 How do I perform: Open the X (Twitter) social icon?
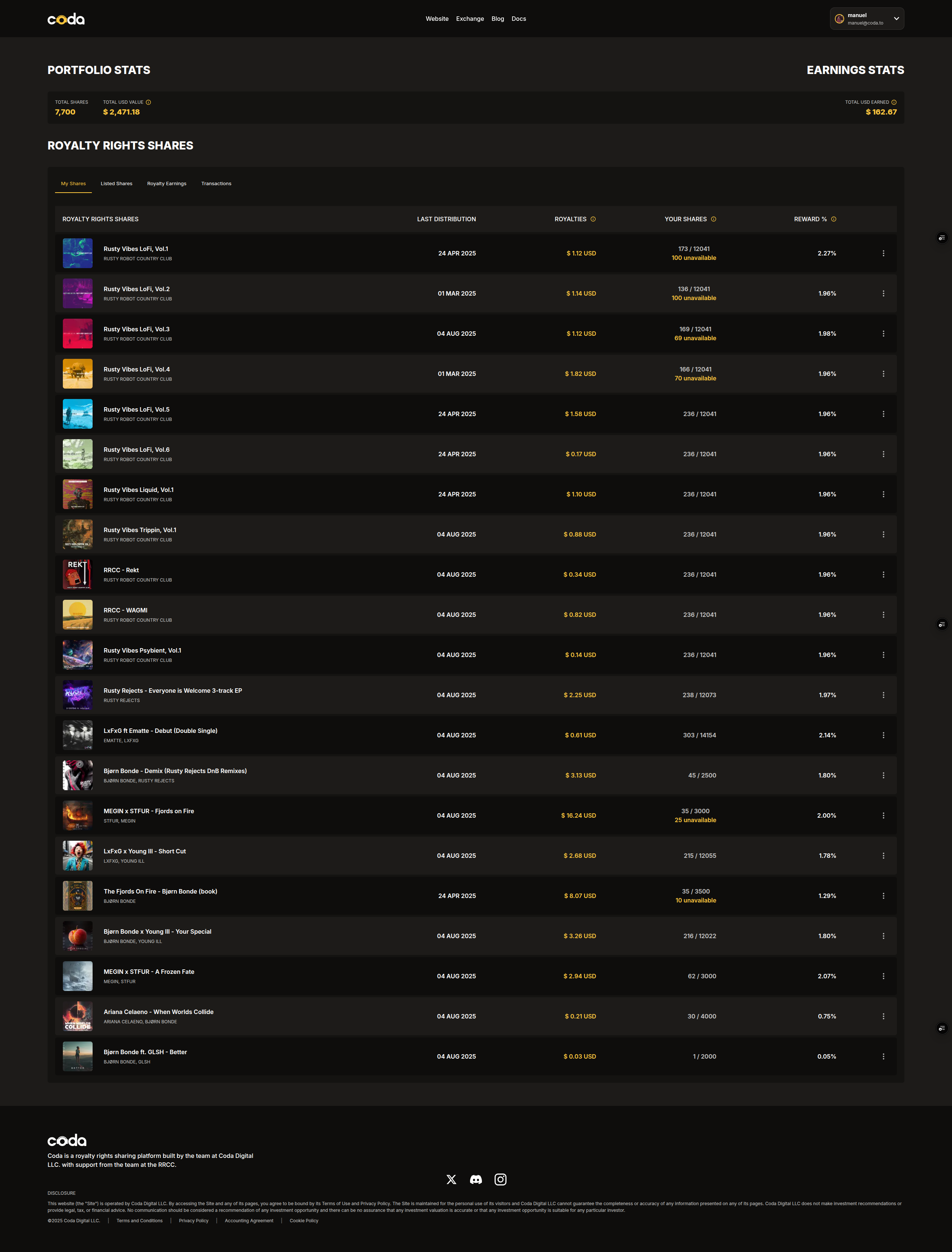451,1179
